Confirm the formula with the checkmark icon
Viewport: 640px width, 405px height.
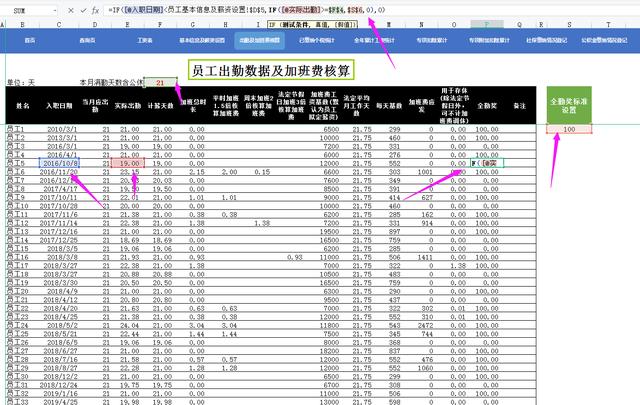(x=83, y=11)
